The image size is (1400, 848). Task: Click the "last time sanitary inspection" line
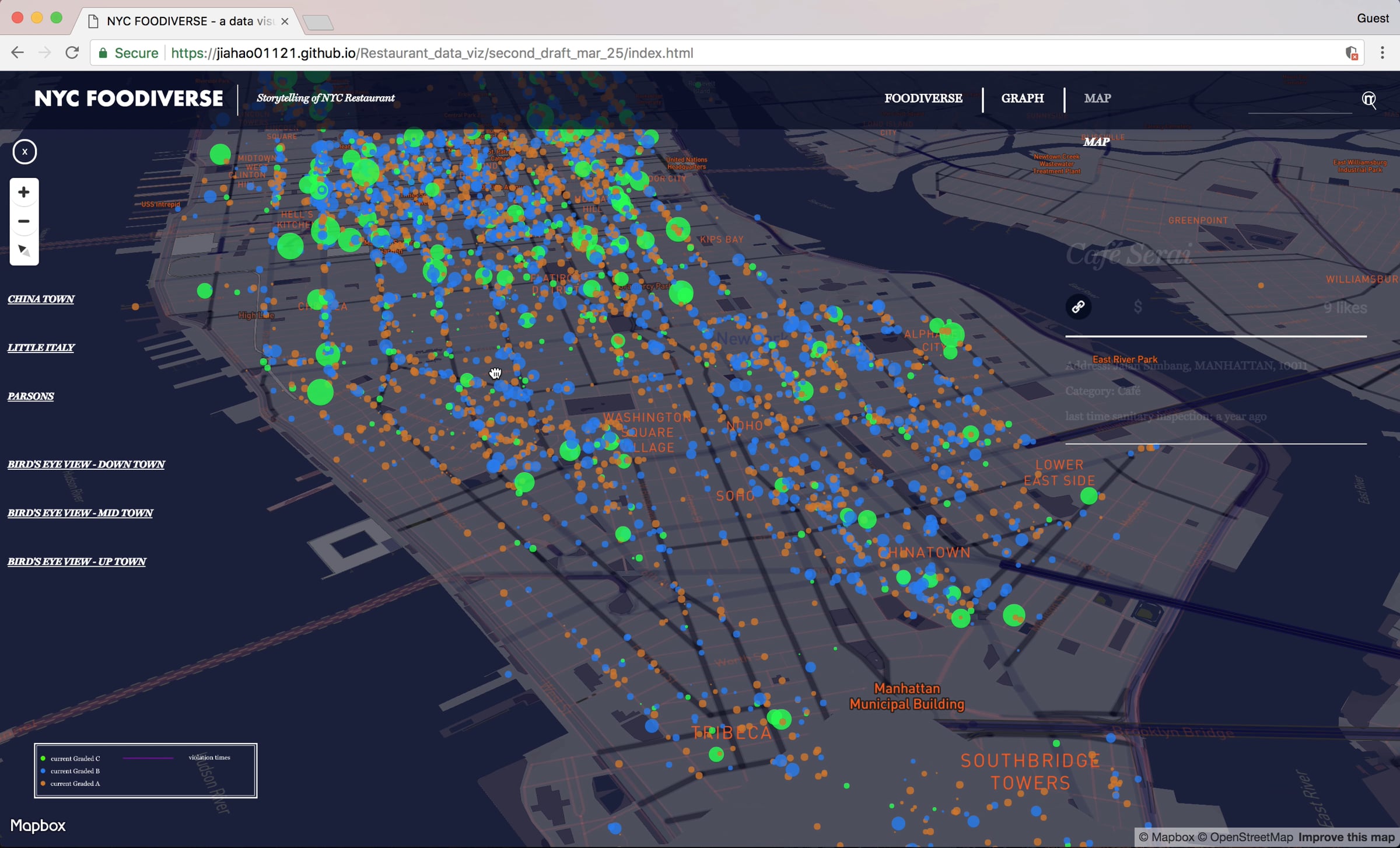(x=1166, y=416)
